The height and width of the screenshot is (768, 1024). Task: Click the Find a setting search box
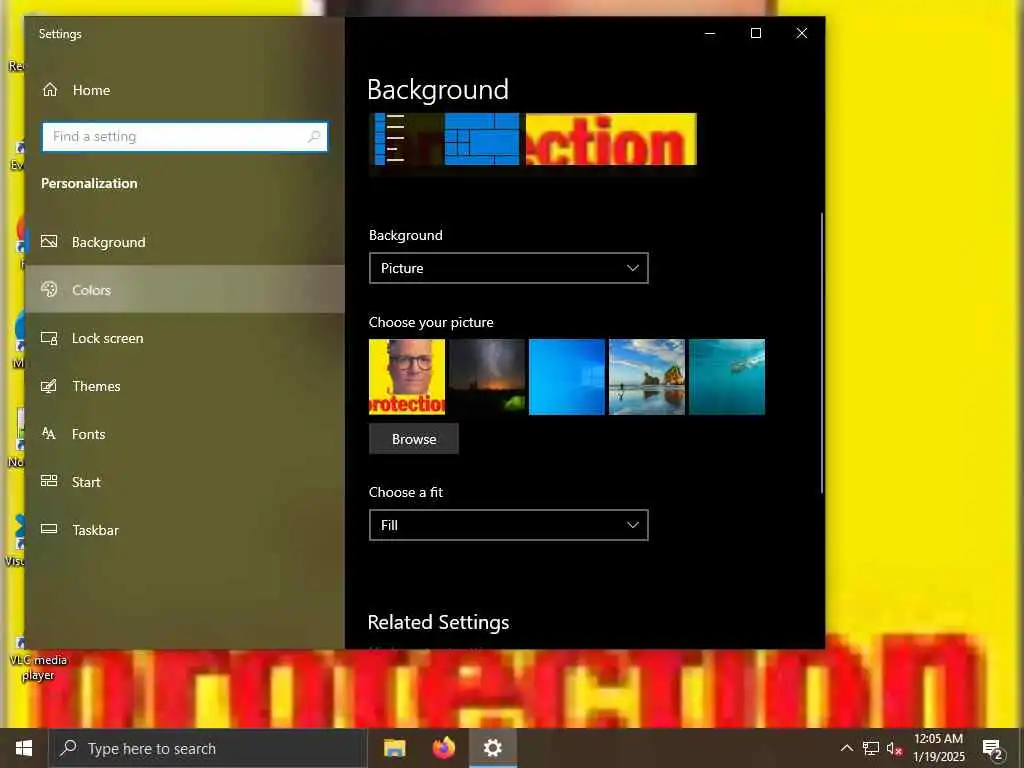(x=185, y=136)
